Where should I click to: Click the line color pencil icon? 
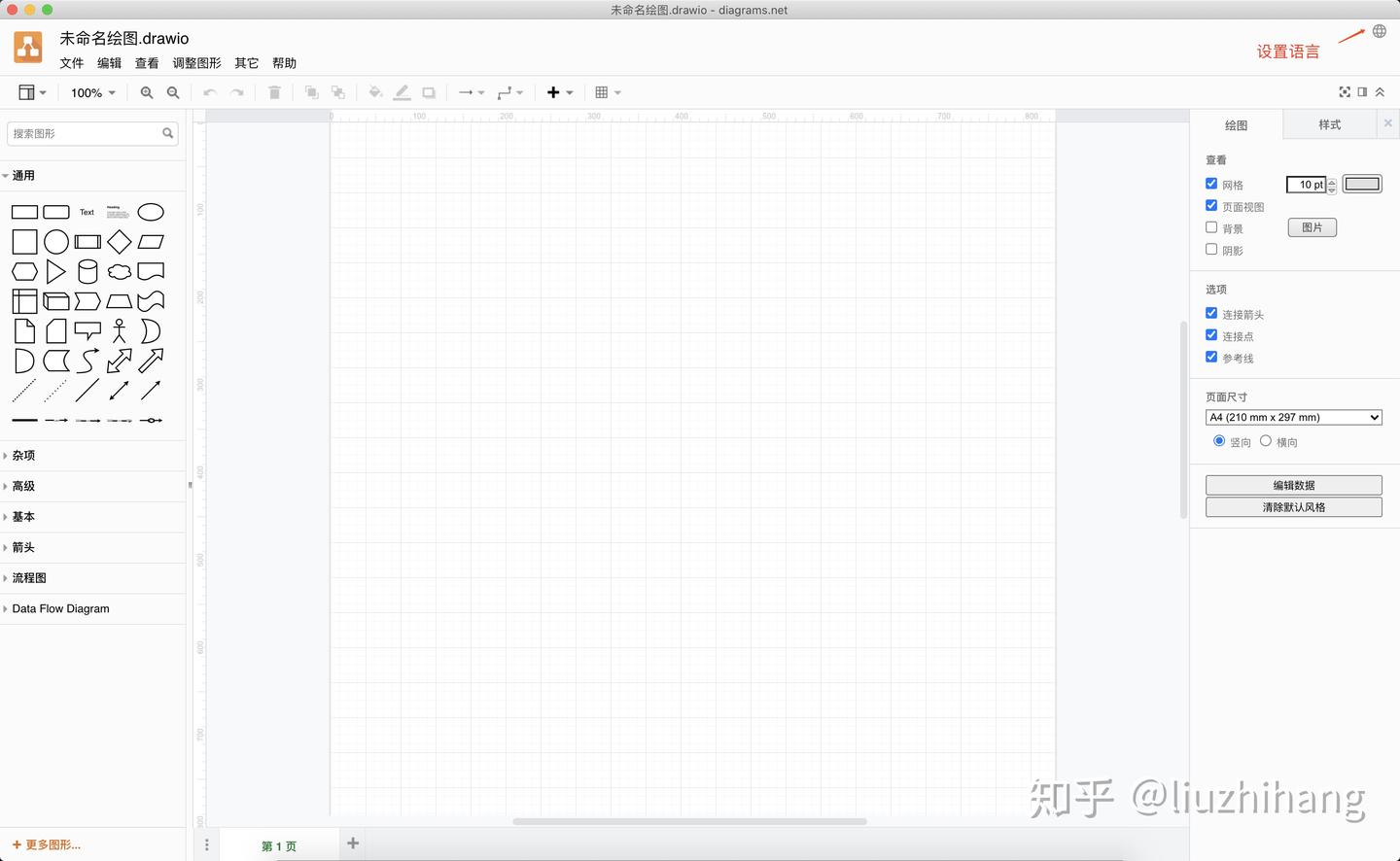[402, 92]
